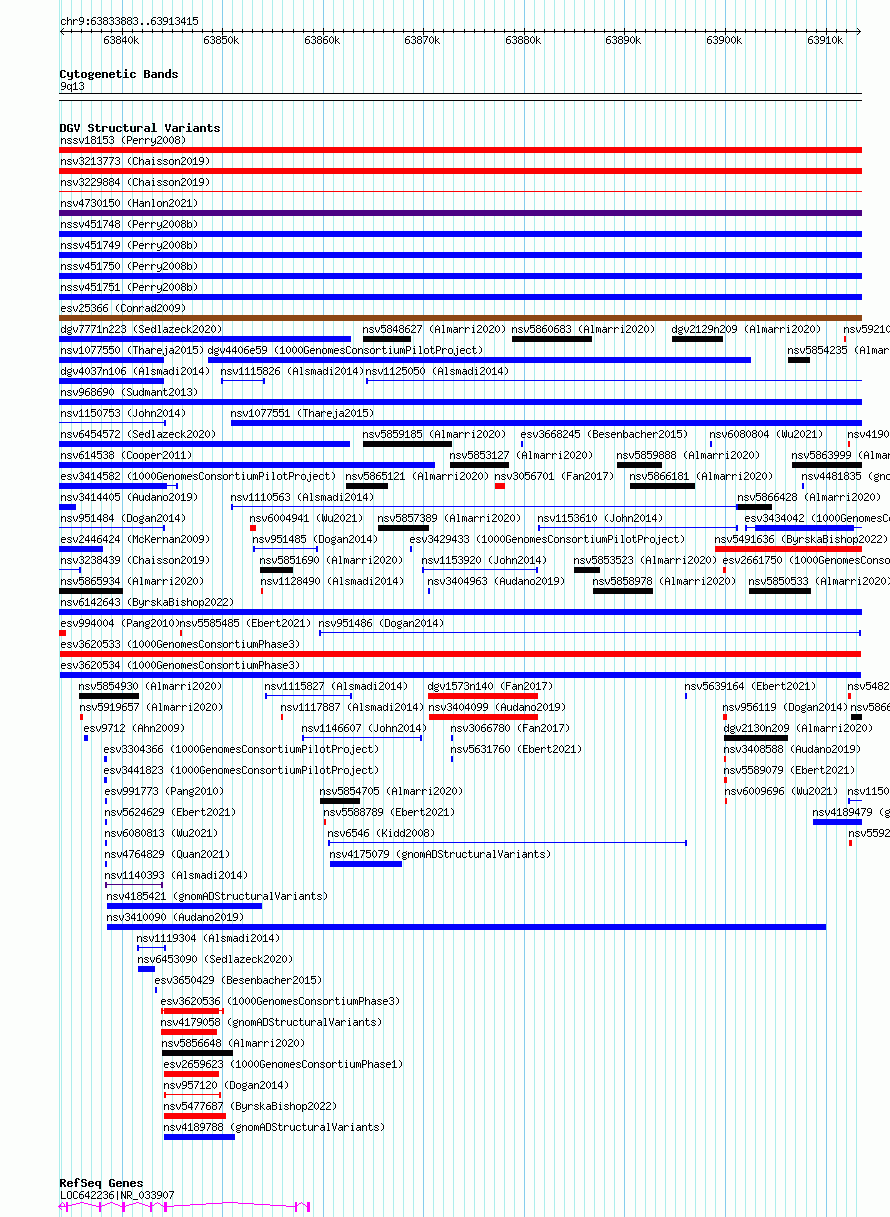Image resolution: width=890 pixels, height=1217 pixels.
Task: Select esv2659623 (1000GenomesConsortiumPhase1) label
Action: 284,1064
